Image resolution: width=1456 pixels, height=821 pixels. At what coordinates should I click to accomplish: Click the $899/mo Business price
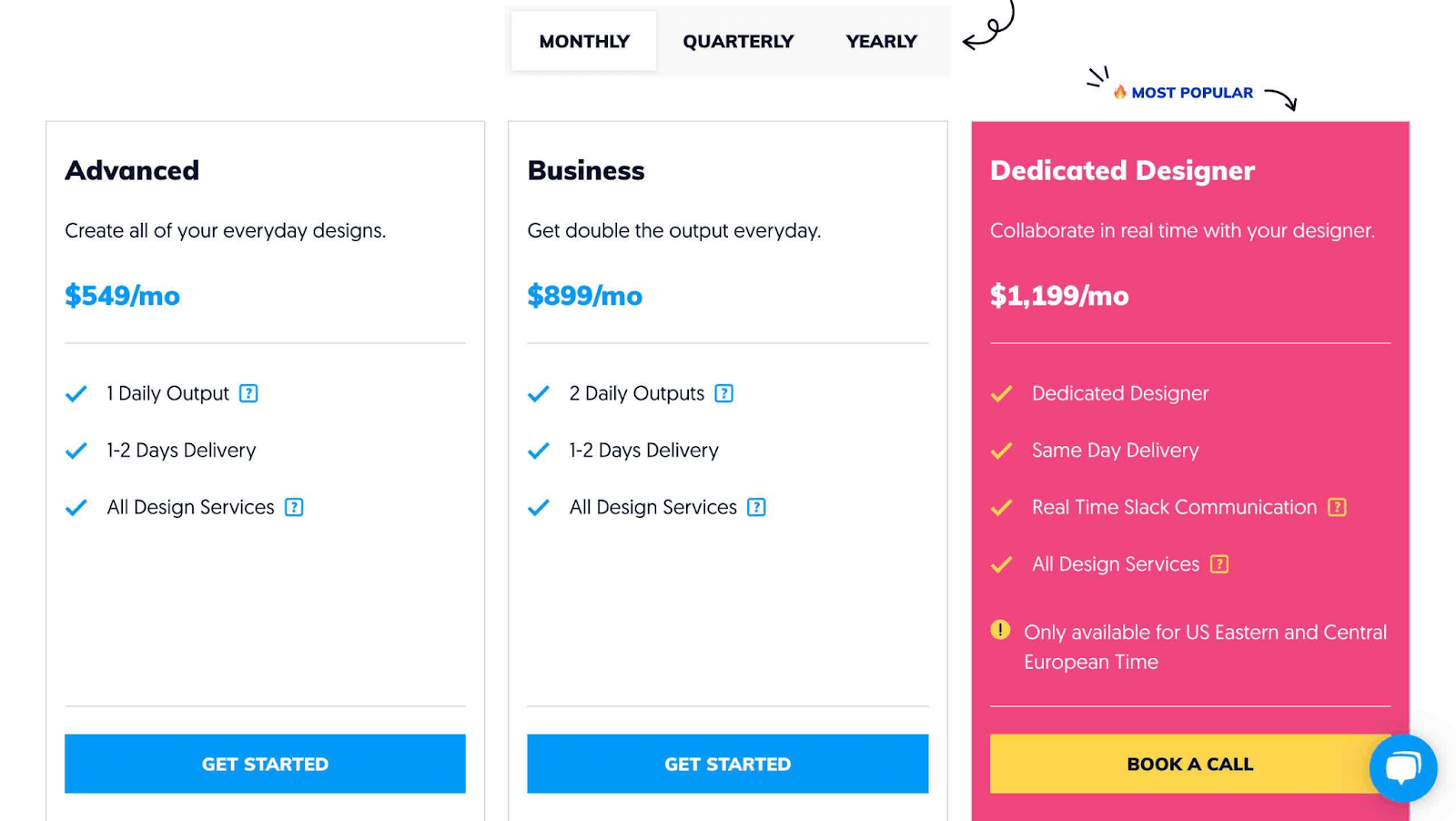point(584,296)
